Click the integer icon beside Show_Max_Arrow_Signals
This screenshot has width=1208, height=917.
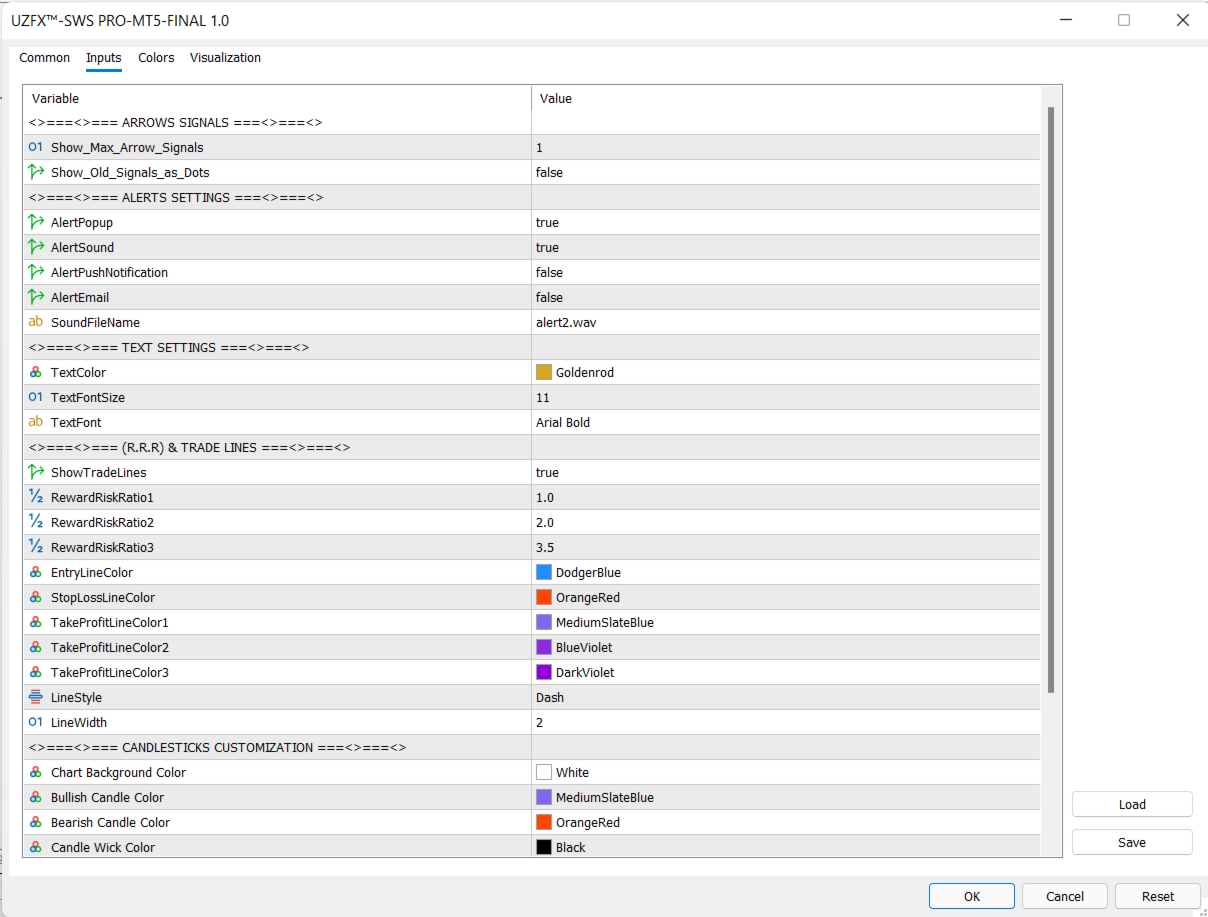(x=36, y=147)
